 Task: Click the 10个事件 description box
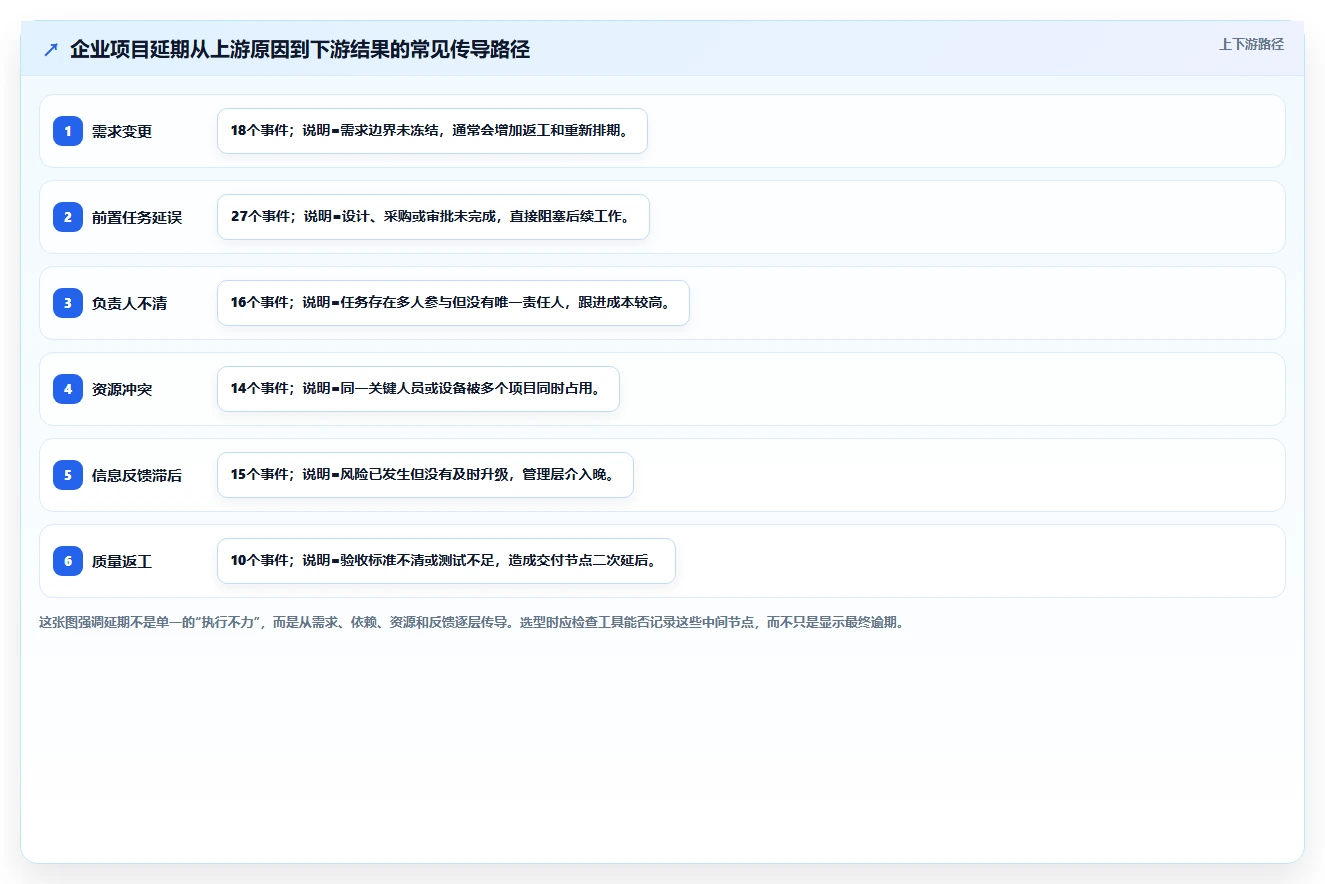tap(446, 561)
